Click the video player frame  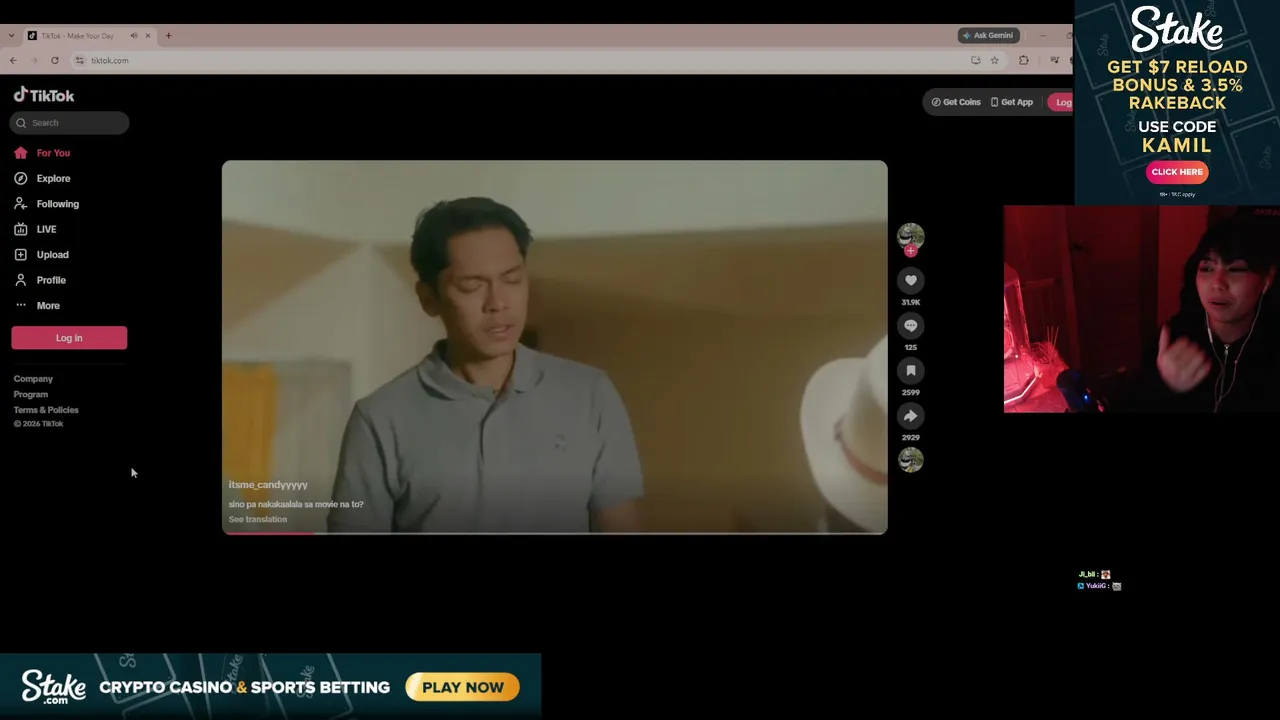[x=554, y=347]
